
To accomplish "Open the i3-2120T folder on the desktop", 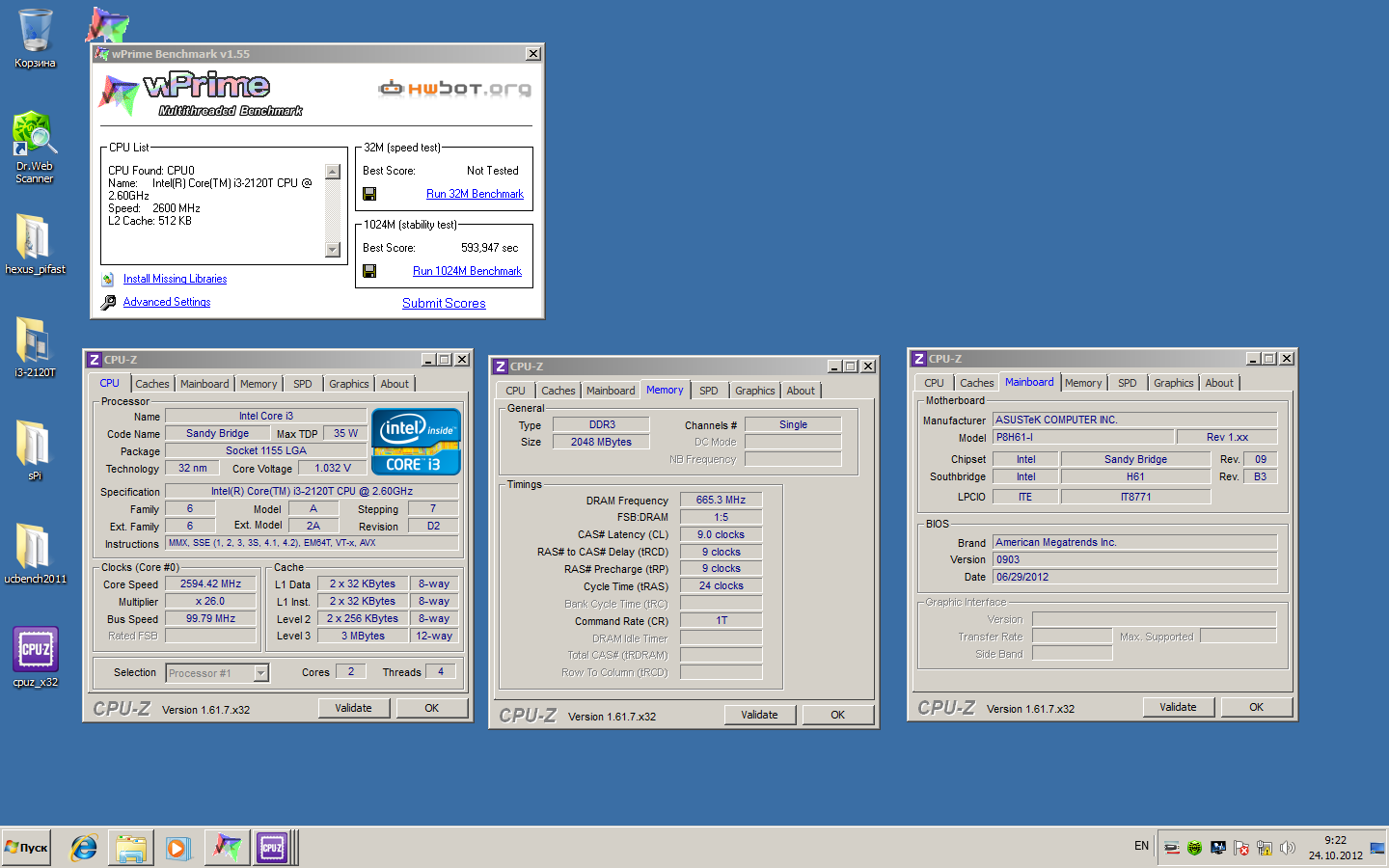I will (x=35, y=347).
